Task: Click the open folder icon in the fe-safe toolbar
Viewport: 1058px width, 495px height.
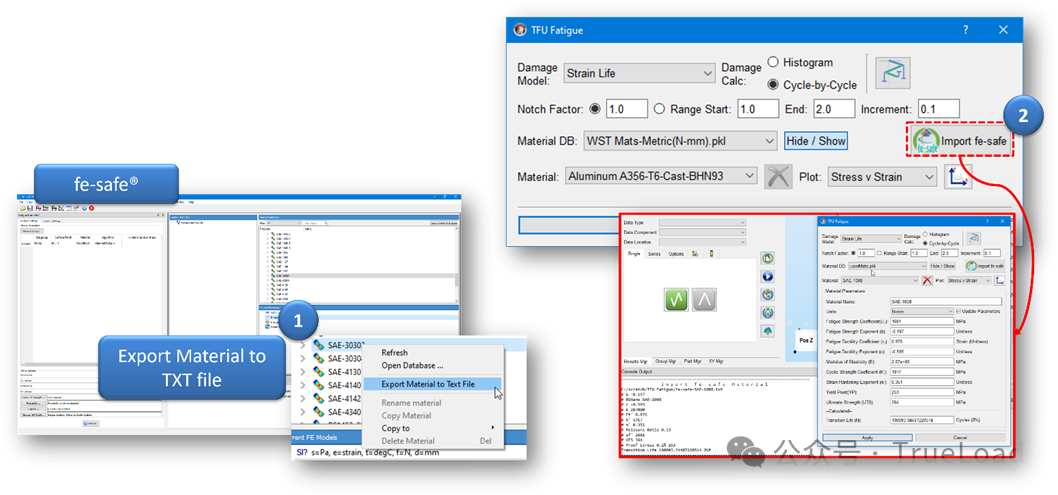Action: (x=23, y=208)
